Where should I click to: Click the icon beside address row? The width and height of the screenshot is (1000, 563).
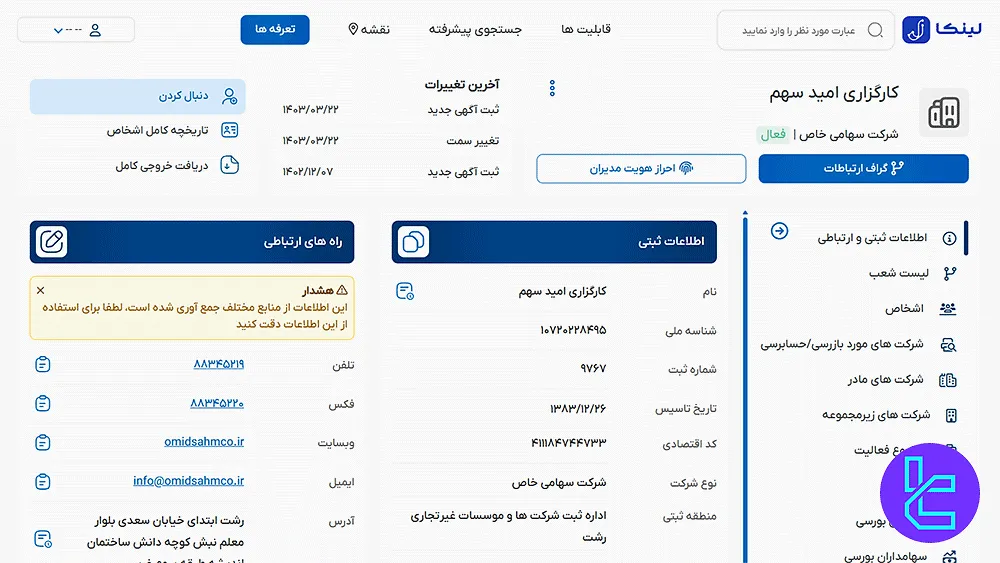tap(43, 539)
